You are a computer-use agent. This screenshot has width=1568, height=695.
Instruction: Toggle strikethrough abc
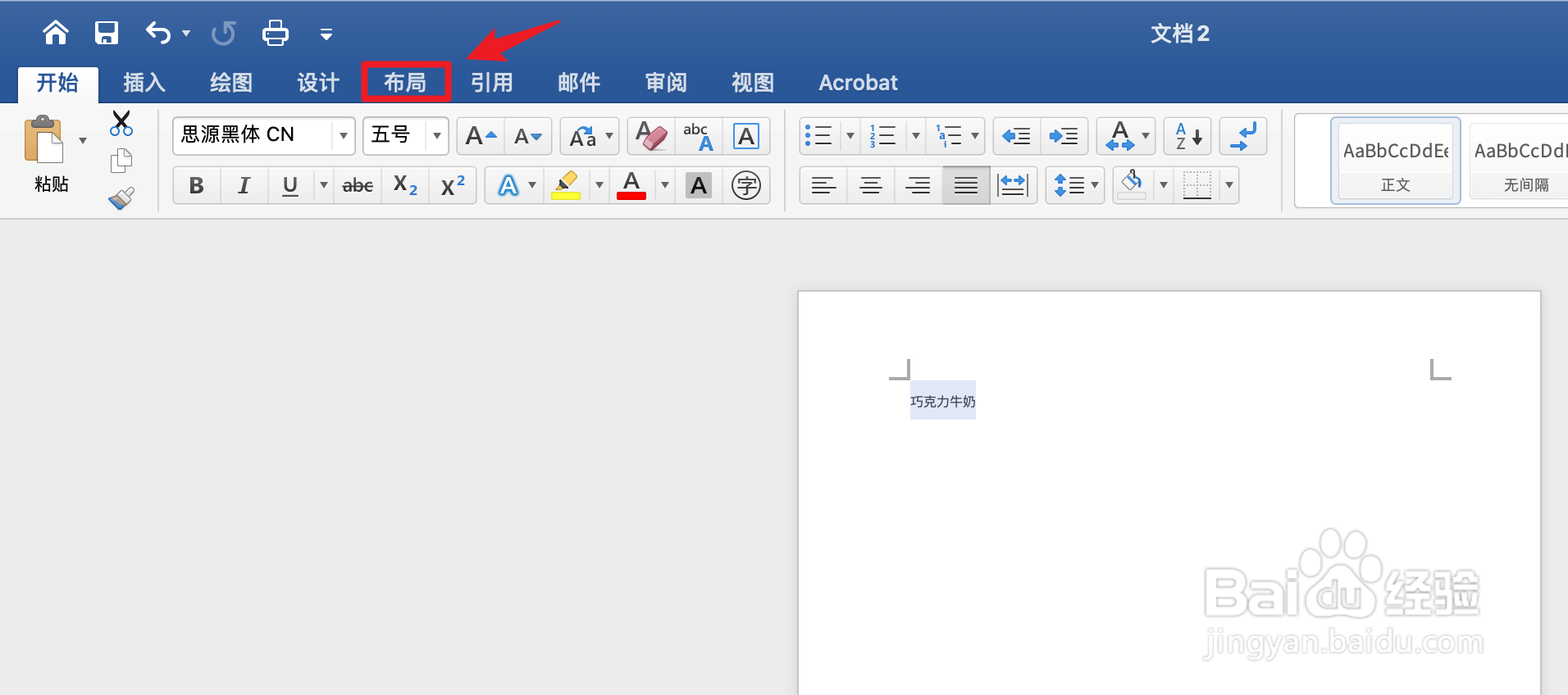[358, 185]
